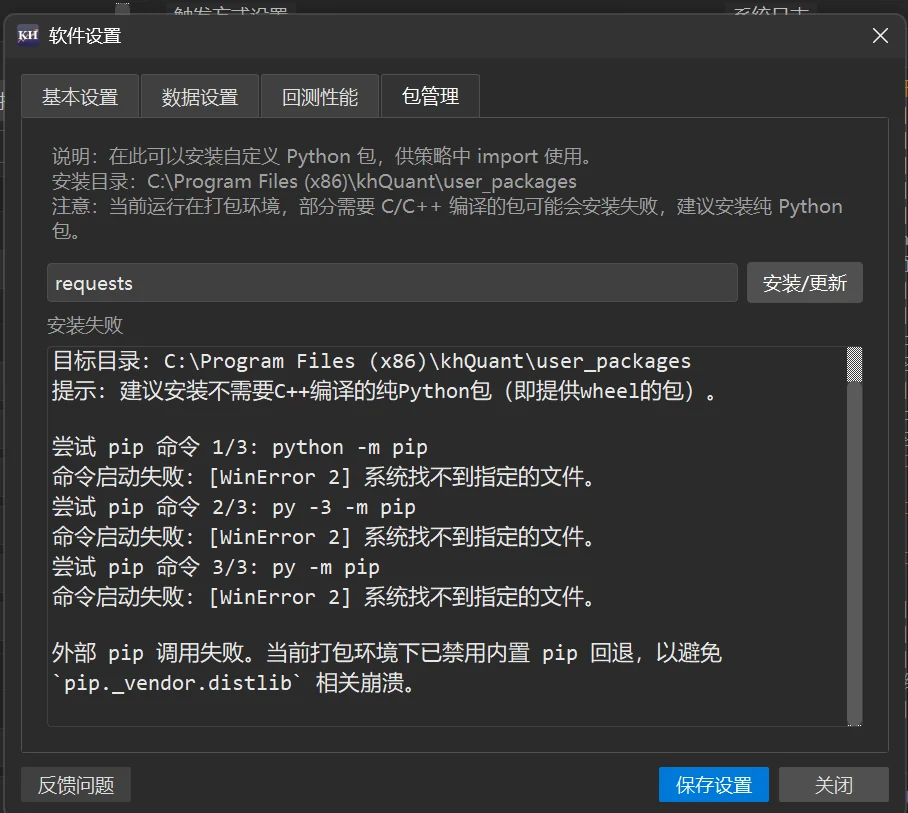The image size is (908, 813).
Task: Select the 包管理 tab
Action: point(430,96)
